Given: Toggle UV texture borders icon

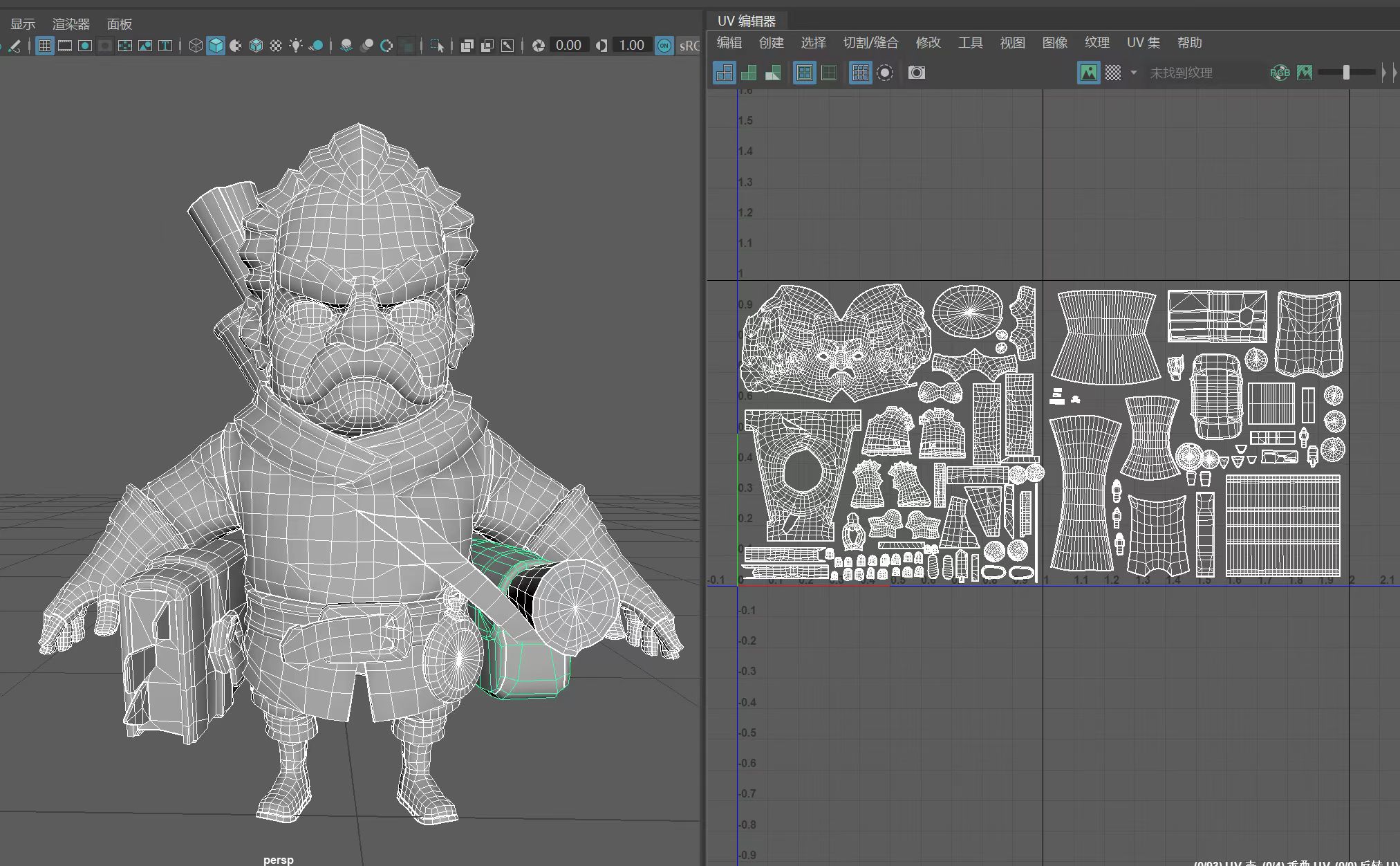Looking at the screenshot, I should coord(804,73).
